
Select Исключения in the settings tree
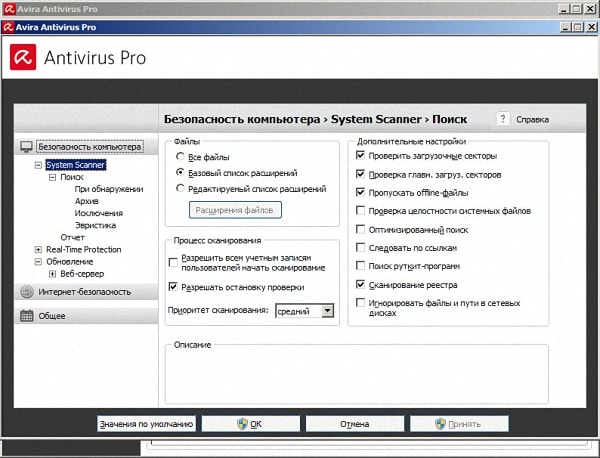pos(98,213)
